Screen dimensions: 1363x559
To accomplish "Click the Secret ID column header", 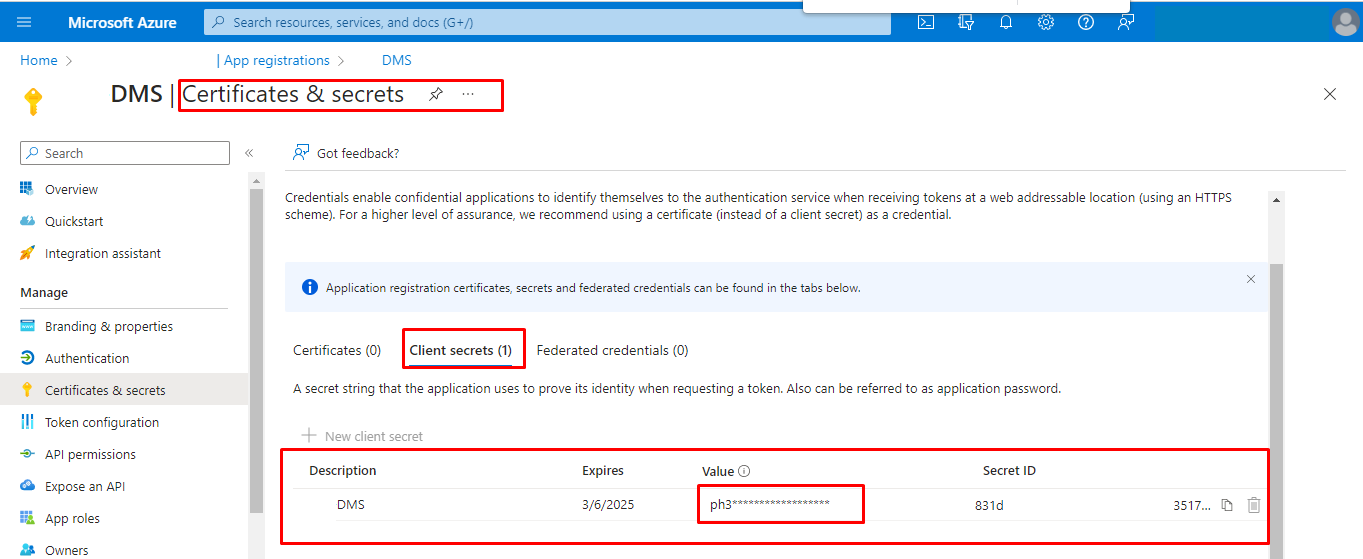I will (x=1009, y=470).
